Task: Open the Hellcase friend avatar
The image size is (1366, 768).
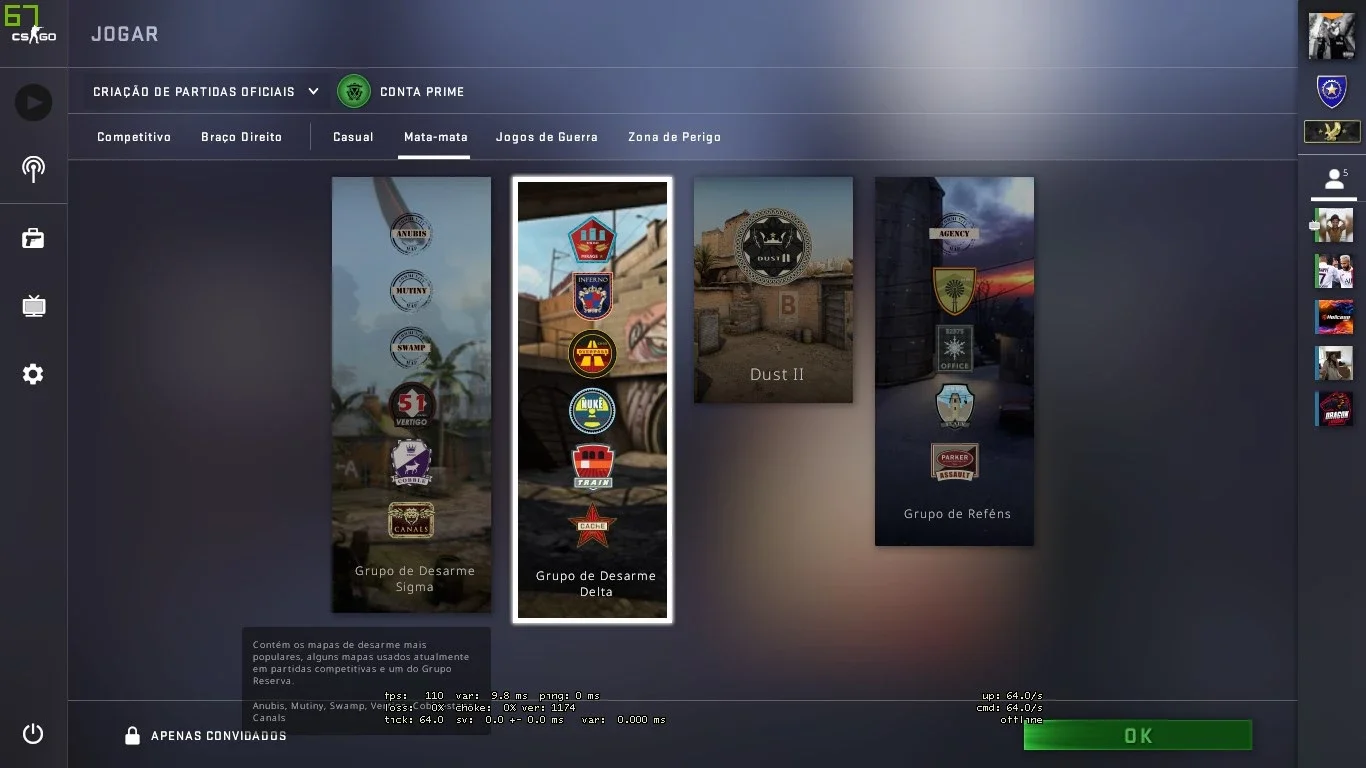Action: click(x=1334, y=318)
